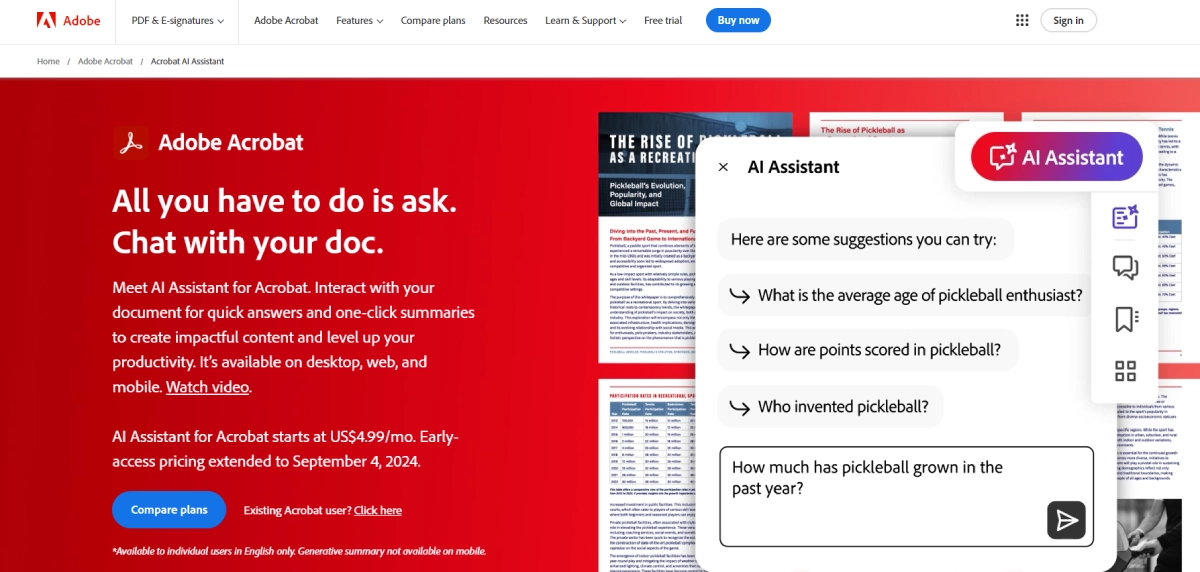Expand PDF & E-signatures dropdown
The image size is (1200, 572).
(x=177, y=20)
